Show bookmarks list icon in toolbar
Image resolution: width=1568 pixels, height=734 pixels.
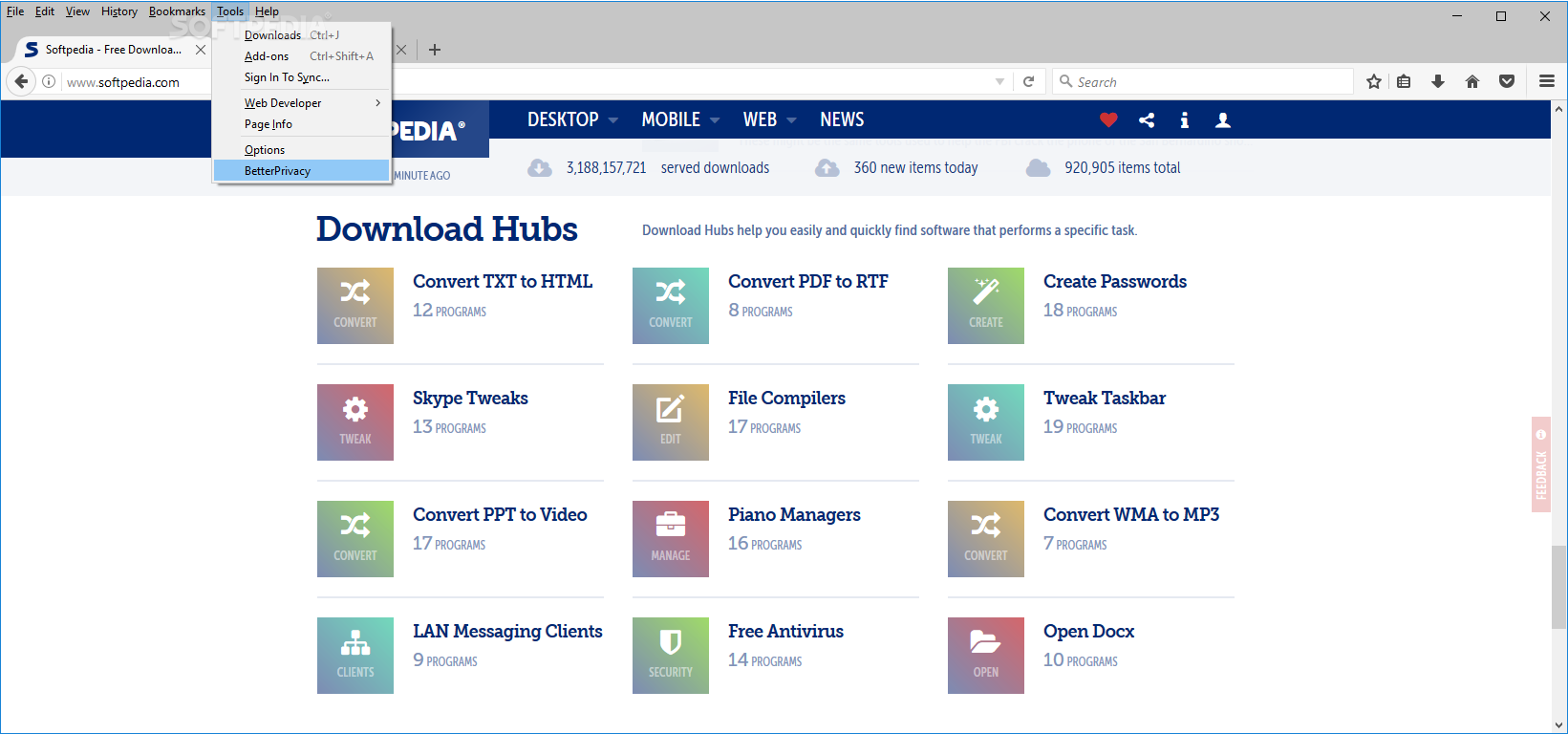coord(1404,82)
